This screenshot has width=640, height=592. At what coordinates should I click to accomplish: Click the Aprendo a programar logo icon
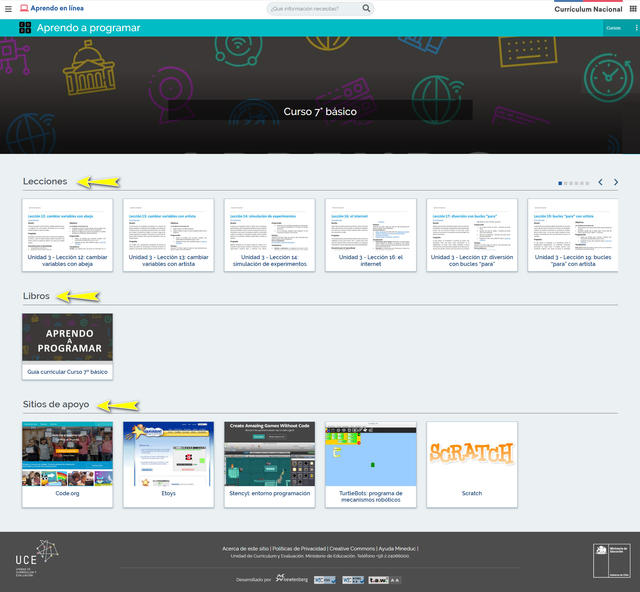pos(24,28)
